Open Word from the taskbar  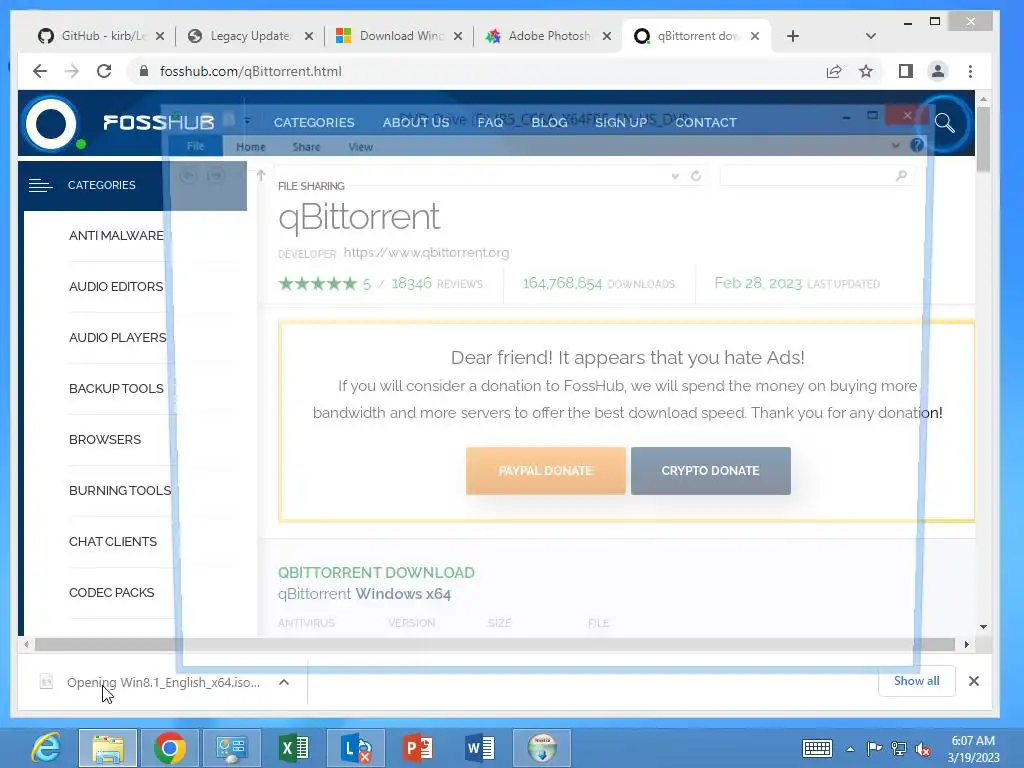tap(480, 748)
